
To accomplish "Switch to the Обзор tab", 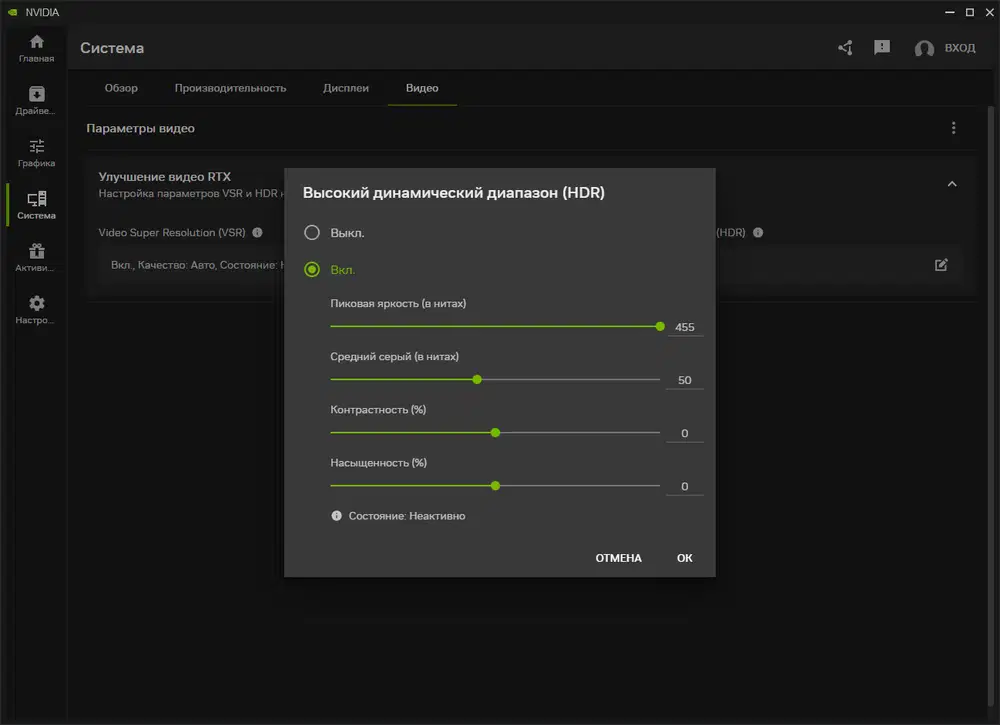I will [121, 88].
